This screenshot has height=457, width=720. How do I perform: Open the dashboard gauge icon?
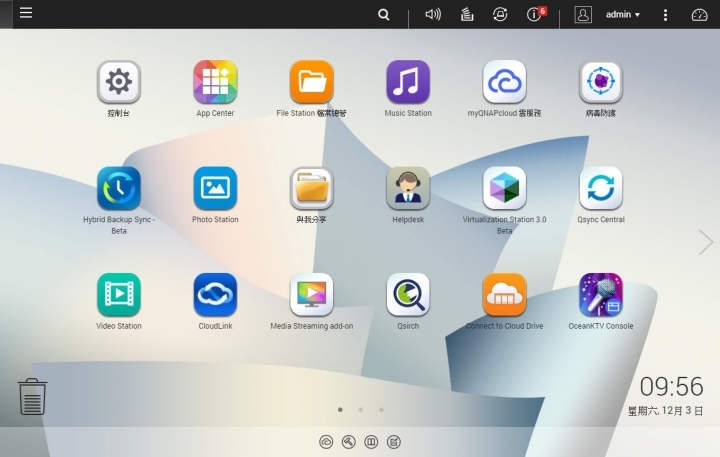(699, 15)
